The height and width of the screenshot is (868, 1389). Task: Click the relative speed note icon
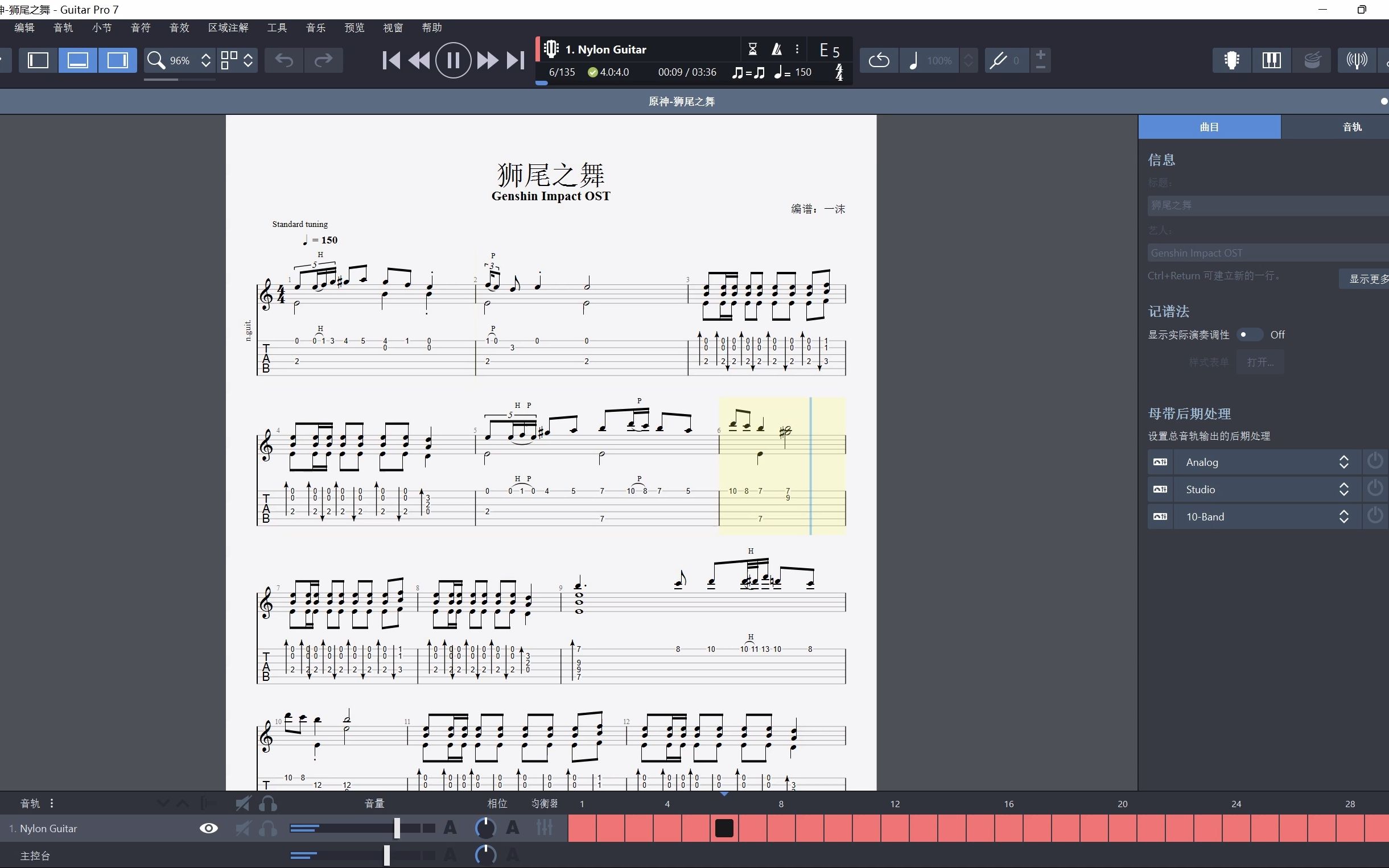[913, 60]
